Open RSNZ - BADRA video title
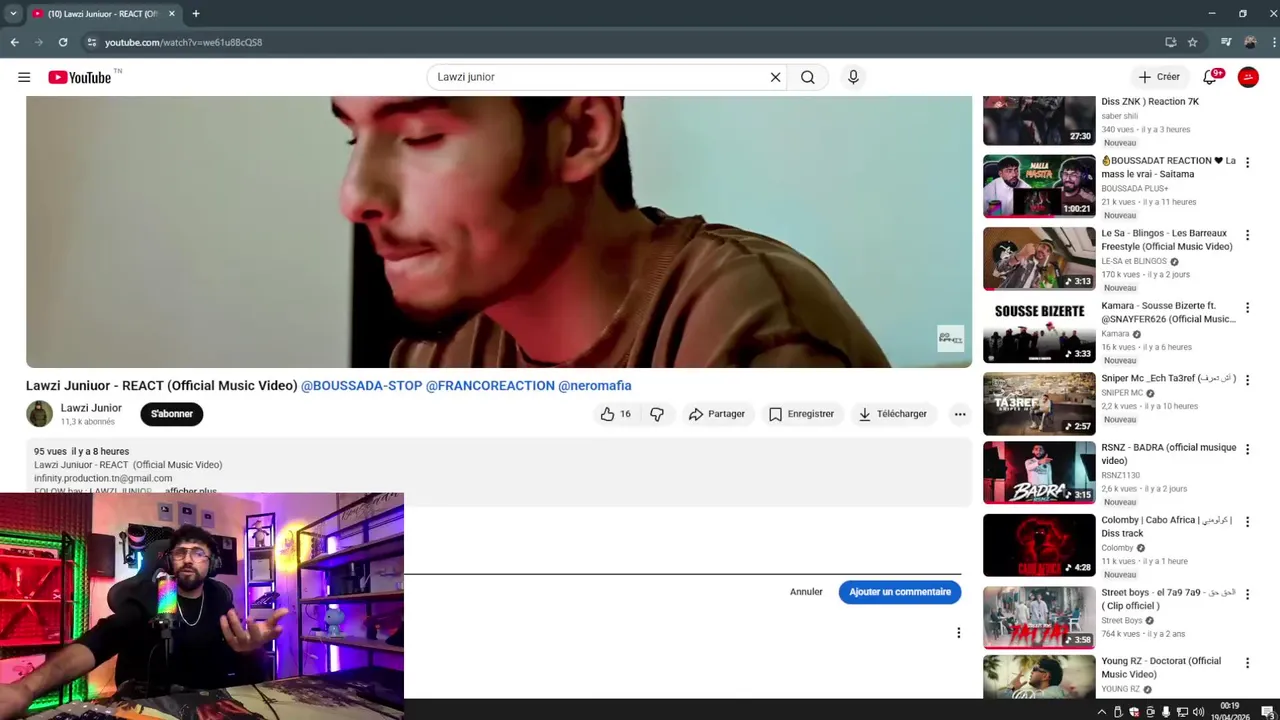This screenshot has width=1280, height=720. tap(1168, 454)
